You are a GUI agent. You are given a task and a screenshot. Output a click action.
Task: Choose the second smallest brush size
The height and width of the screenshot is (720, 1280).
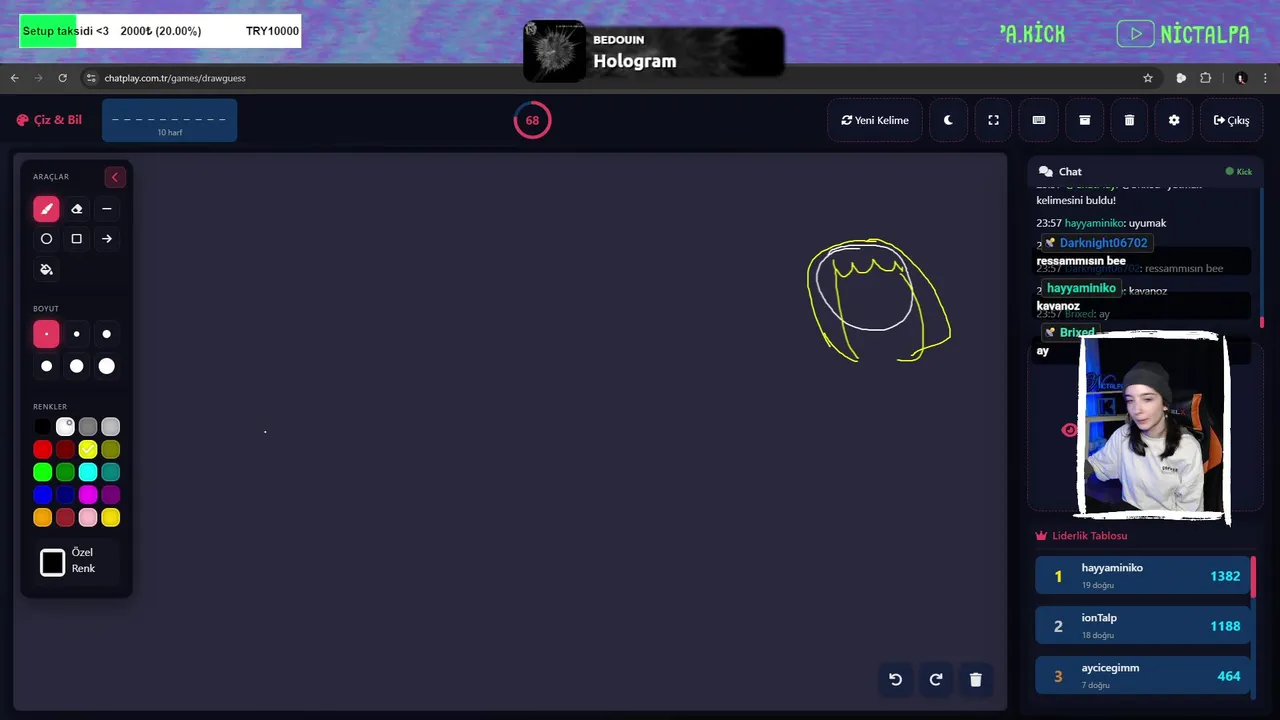(x=76, y=334)
